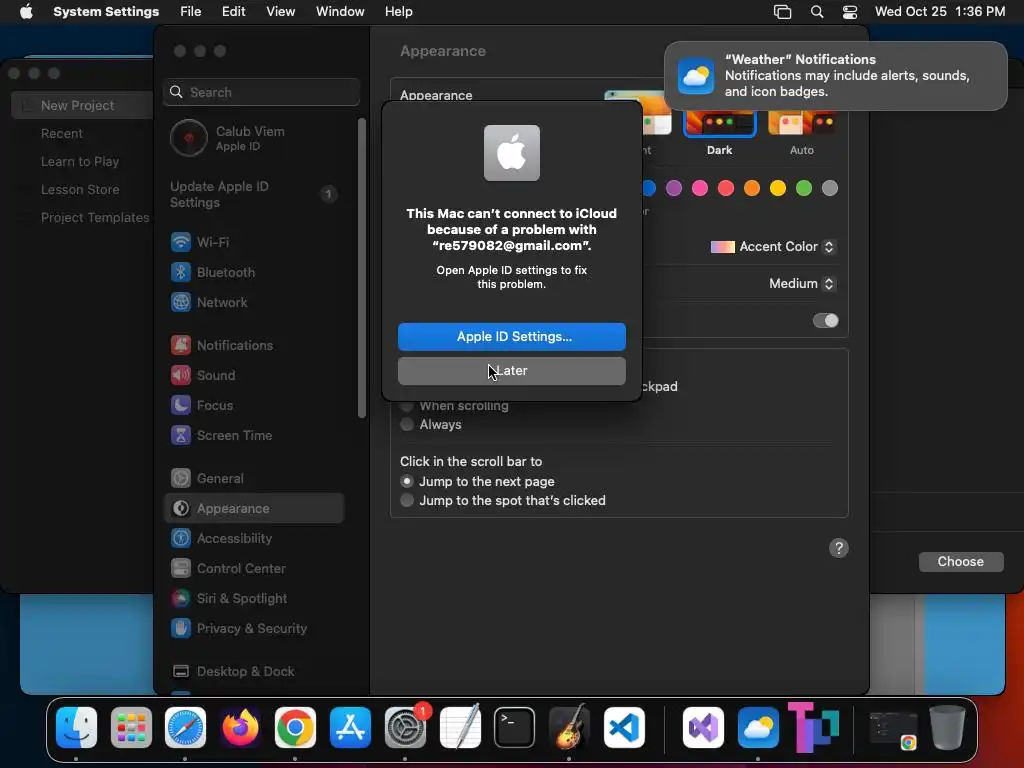The width and height of the screenshot is (1024, 768).
Task: Open GarageBand from the Dock
Action: [x=569, y=728]
